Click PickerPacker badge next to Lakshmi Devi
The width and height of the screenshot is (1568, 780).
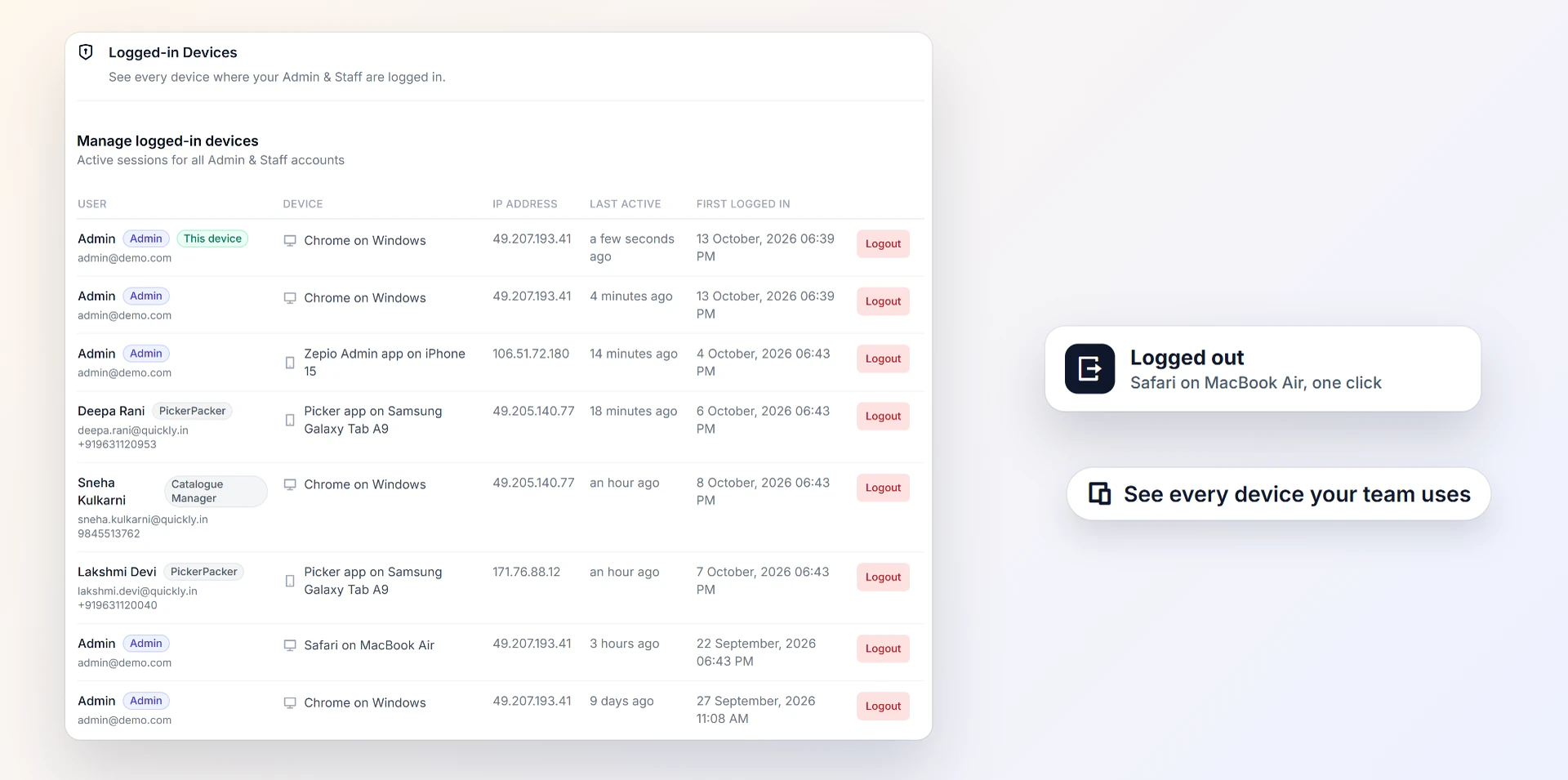coord(203,572)
